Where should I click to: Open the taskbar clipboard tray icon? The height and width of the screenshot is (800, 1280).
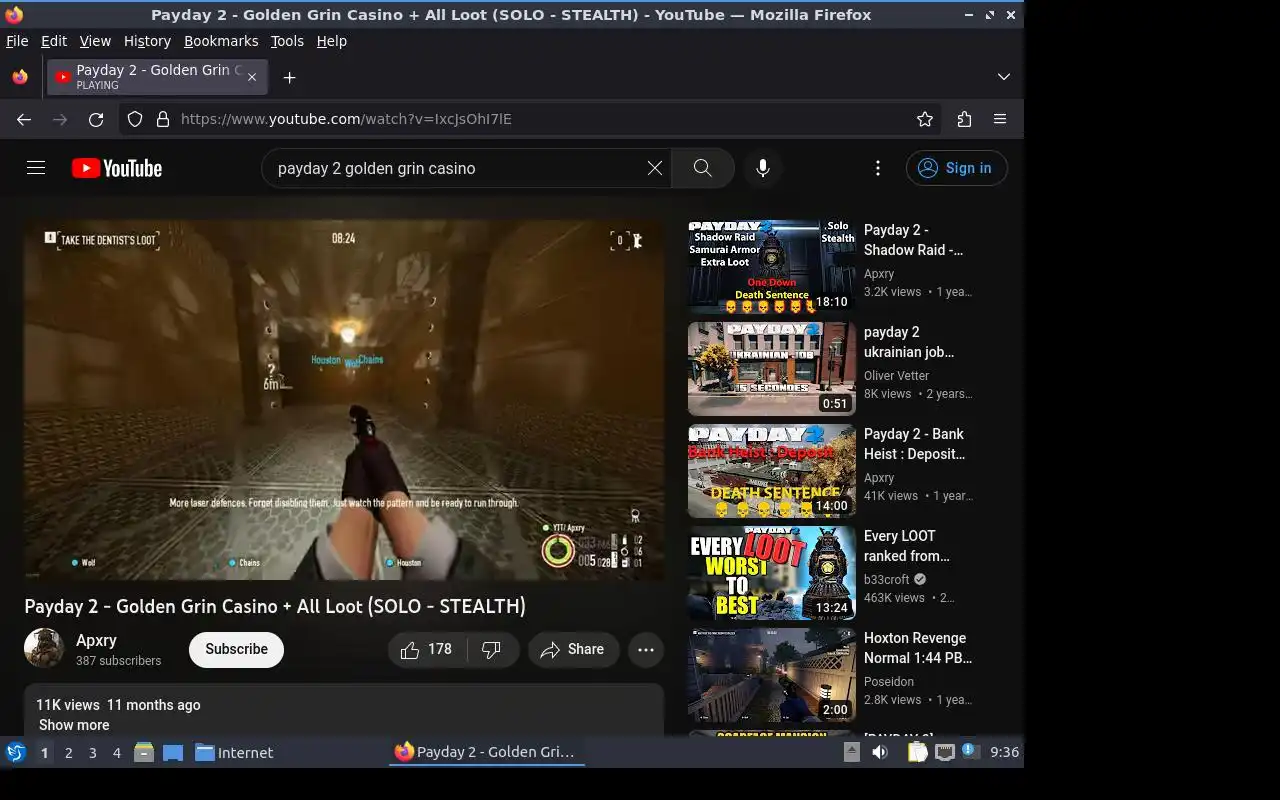(917, 752)
